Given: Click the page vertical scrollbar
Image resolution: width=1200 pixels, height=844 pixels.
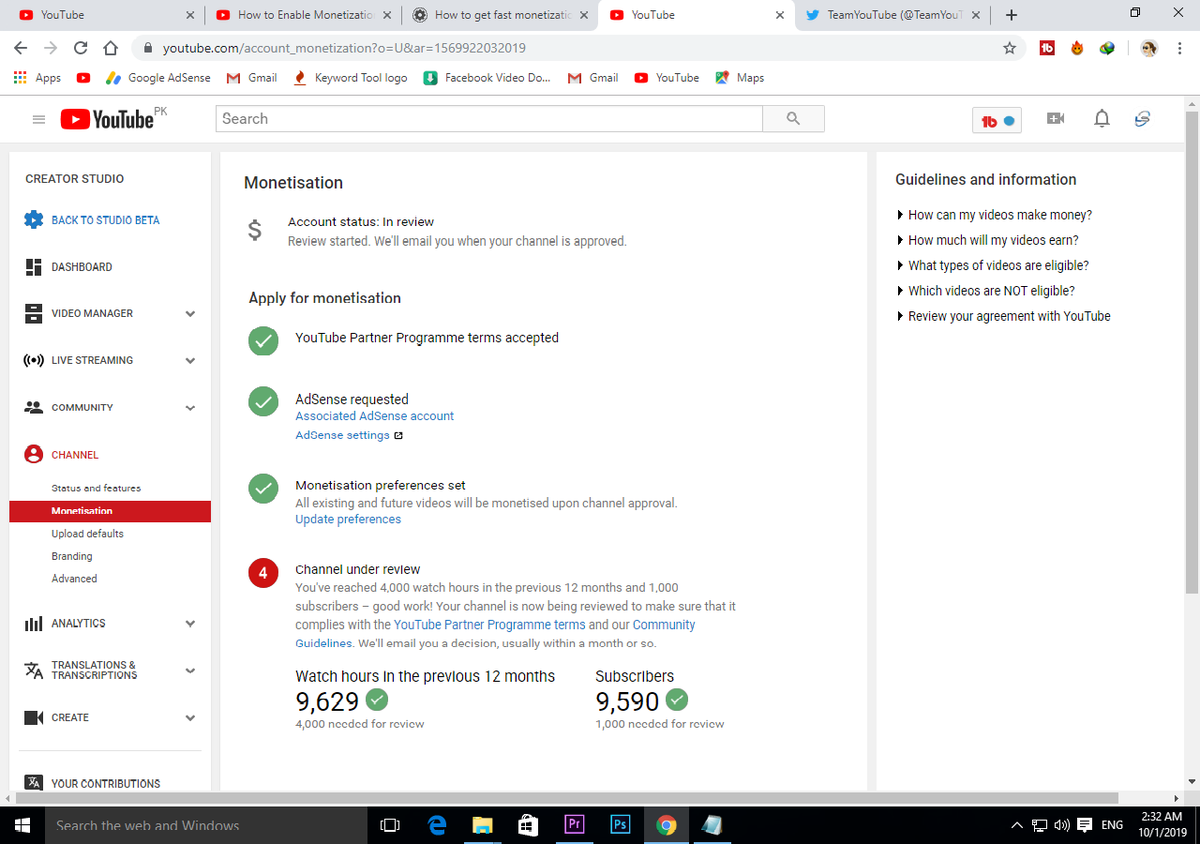Looking at the screenshot, I should (1191, 350).
